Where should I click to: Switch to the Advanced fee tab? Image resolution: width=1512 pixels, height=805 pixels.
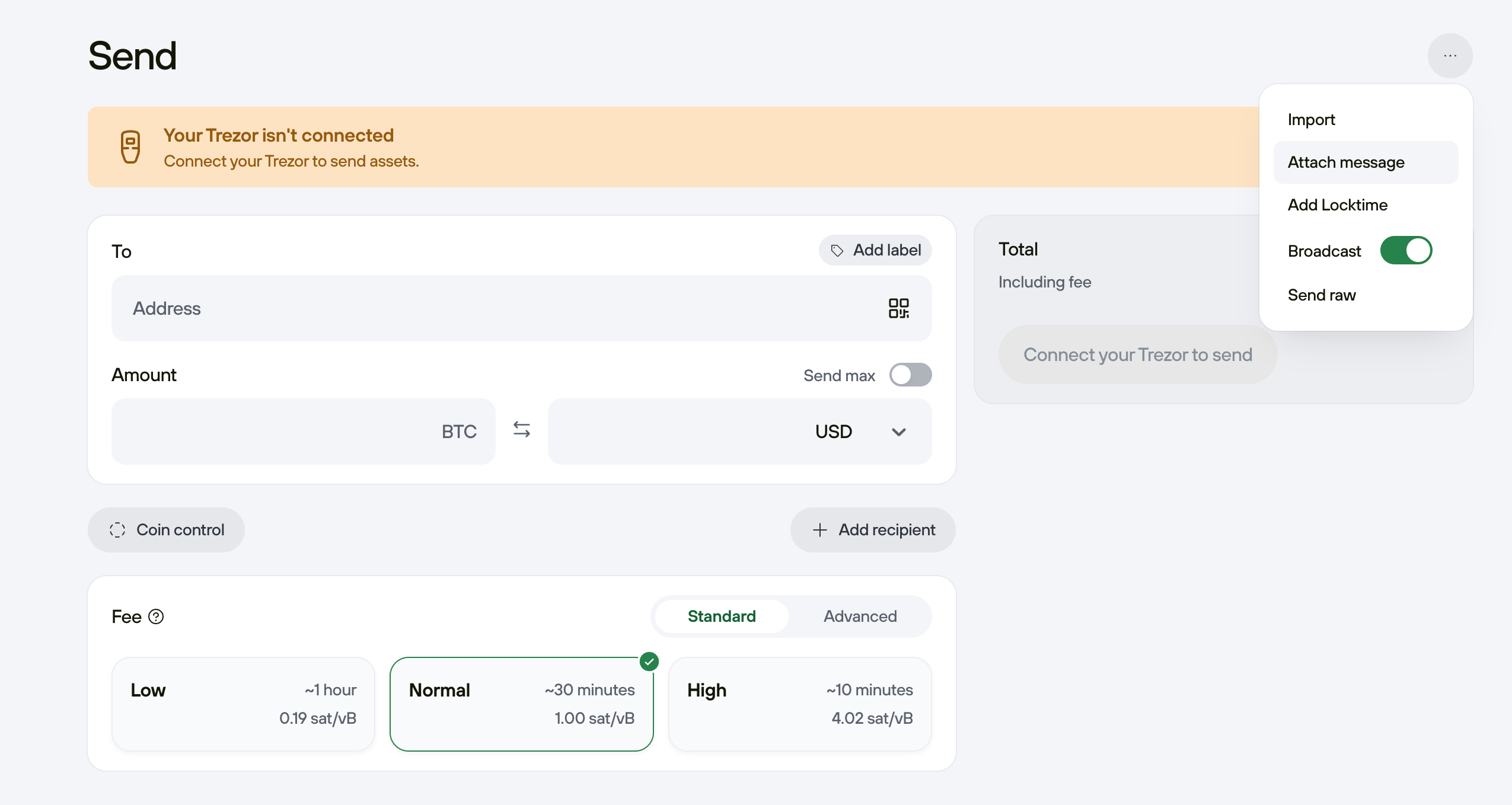point(860,616)
